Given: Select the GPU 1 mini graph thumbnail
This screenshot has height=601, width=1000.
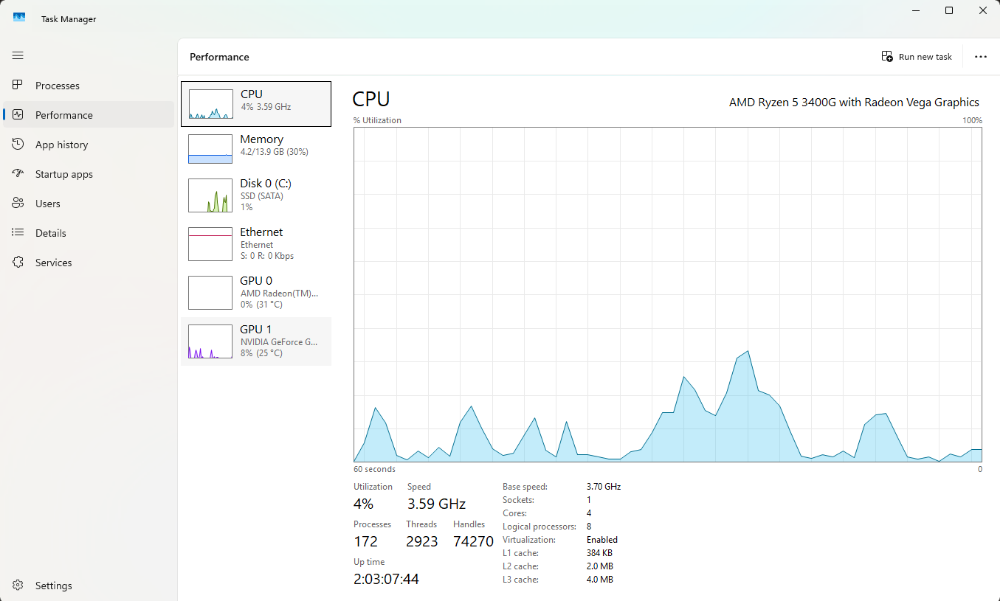Looking at the screenshot, I should [210, 341].
